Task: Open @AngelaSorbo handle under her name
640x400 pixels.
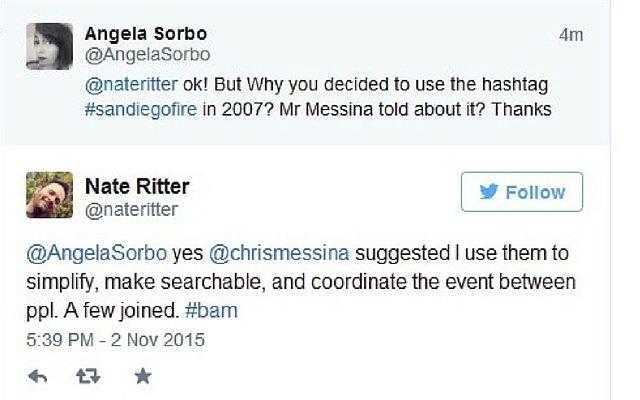Action: (x=147, y=55)
